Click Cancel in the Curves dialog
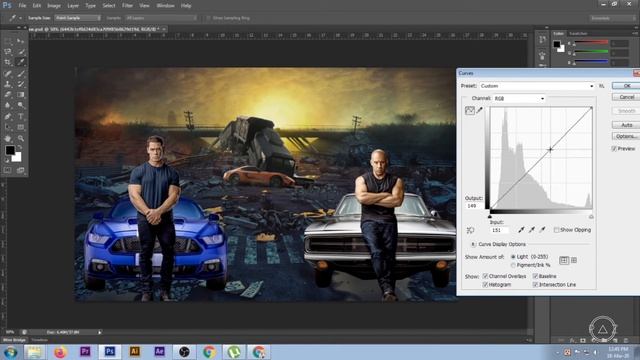The width and height of the screenshot is (640, 360). coord(627,97)
